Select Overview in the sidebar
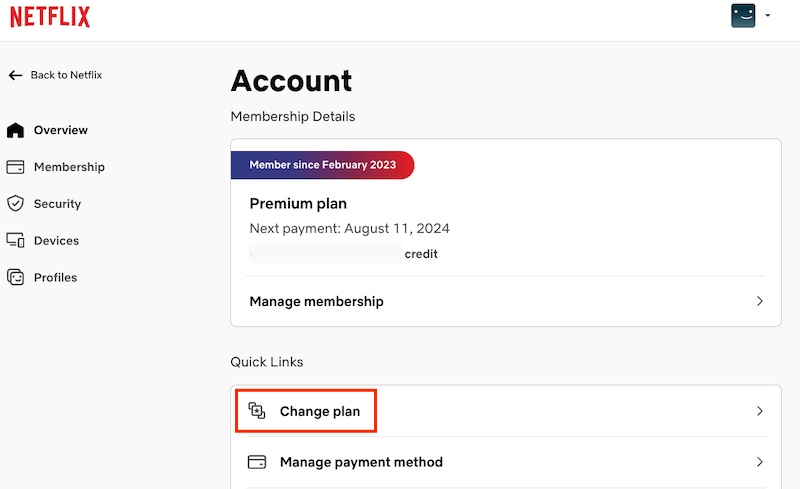The height and width of the screenshot is (489, 800). [x=61, y=130]
